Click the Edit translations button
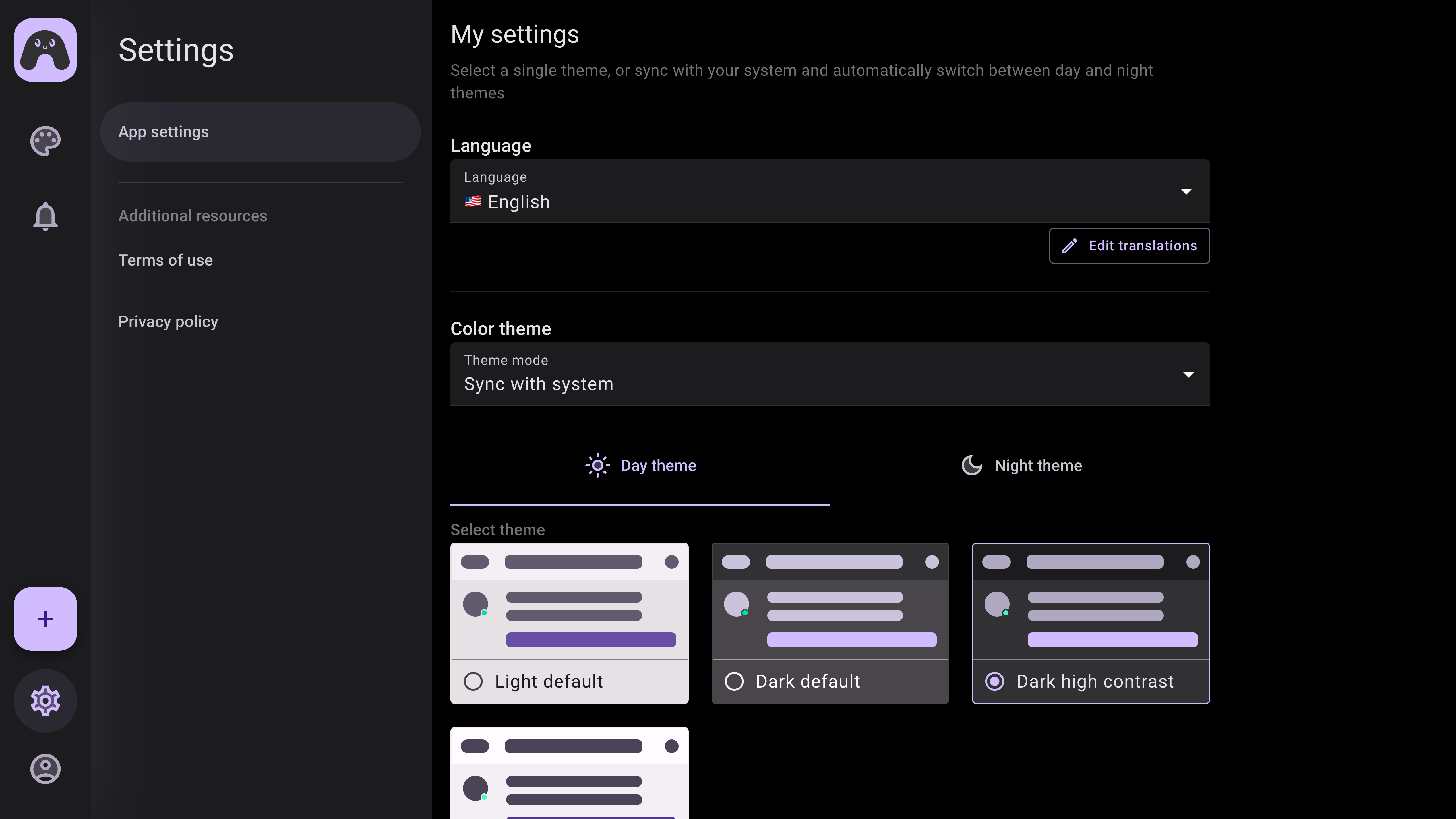This screenshot has width=1456, height=819. click(x=1129, y=246)
